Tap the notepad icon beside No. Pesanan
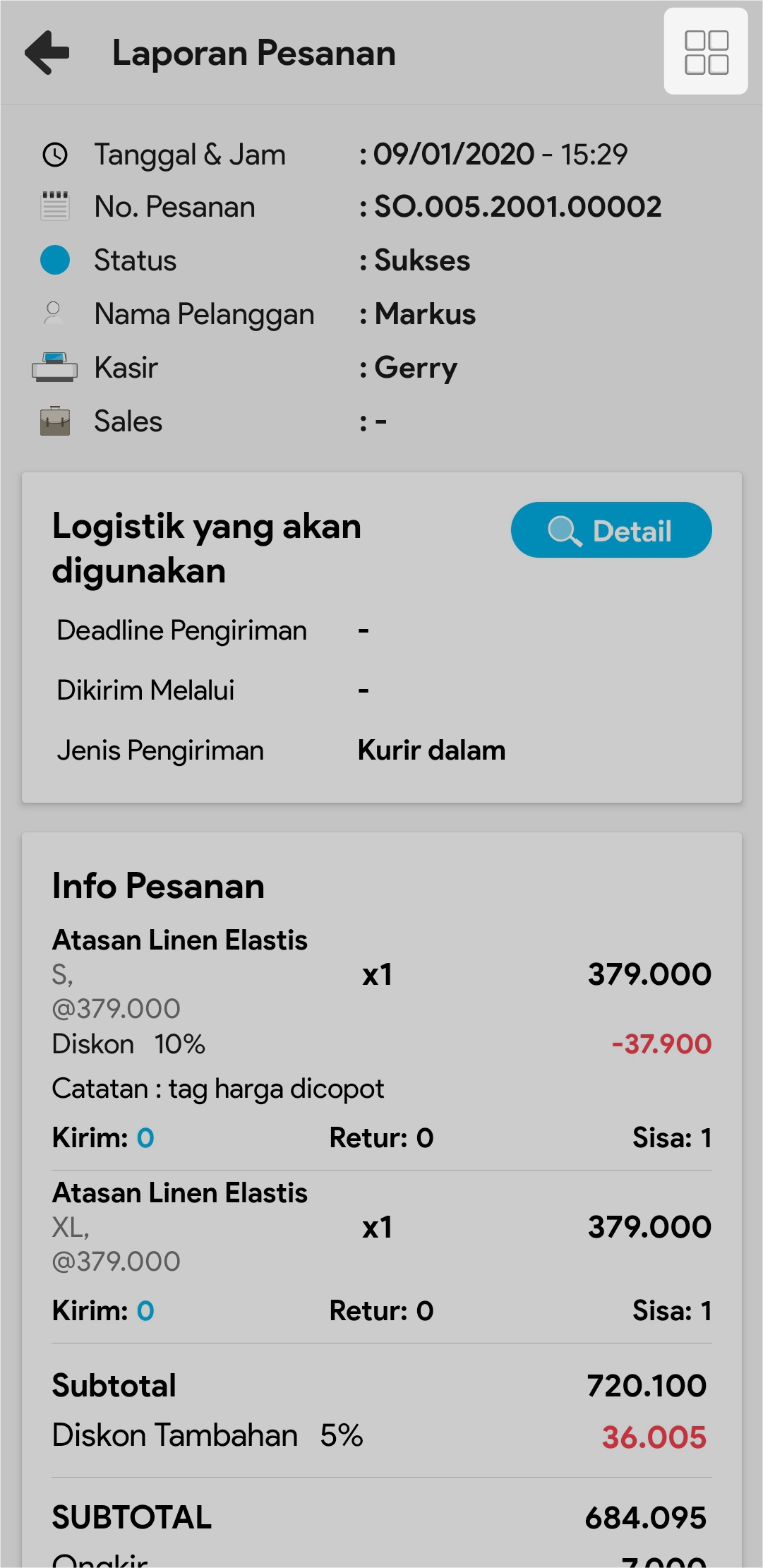The height and width of the screenshot is (1568, 763). tap(55, 207)
